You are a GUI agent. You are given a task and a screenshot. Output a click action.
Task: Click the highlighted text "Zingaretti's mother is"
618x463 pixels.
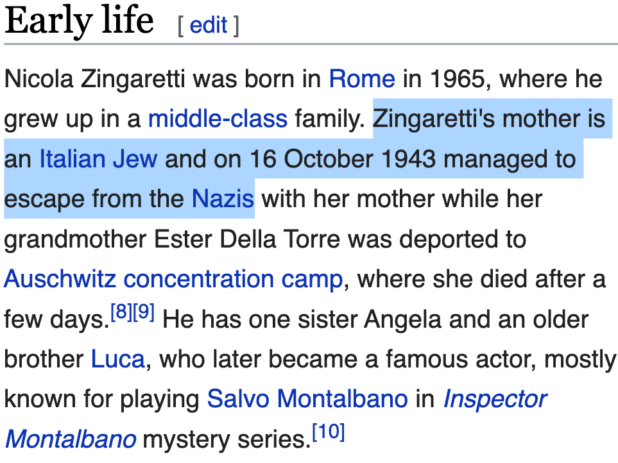[x=489, y=120]
